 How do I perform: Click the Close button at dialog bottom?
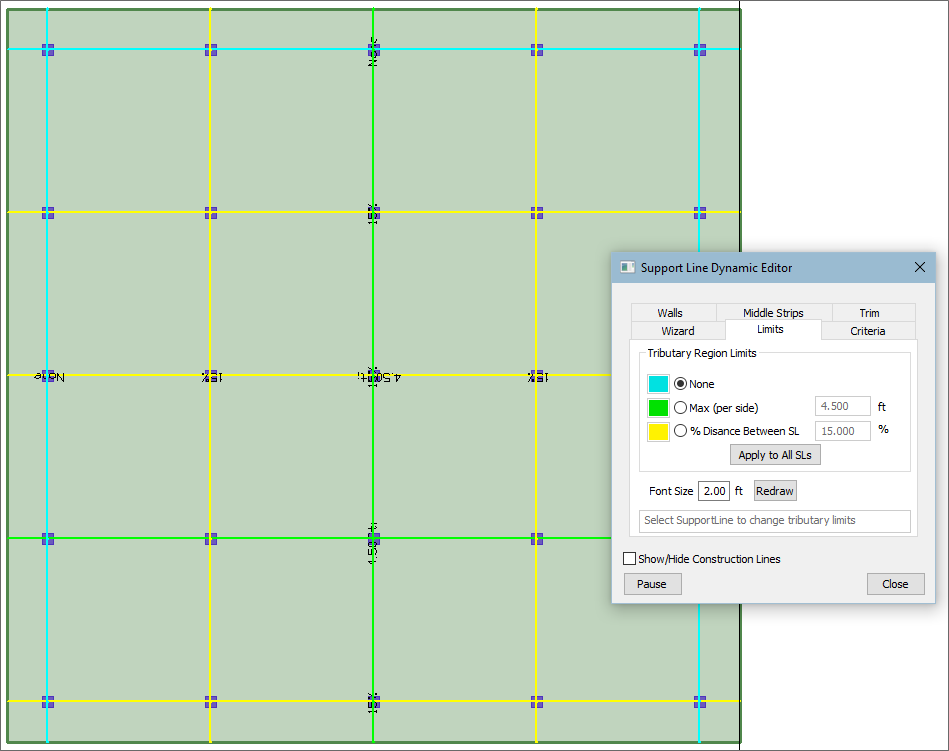(x=895, y=584)
